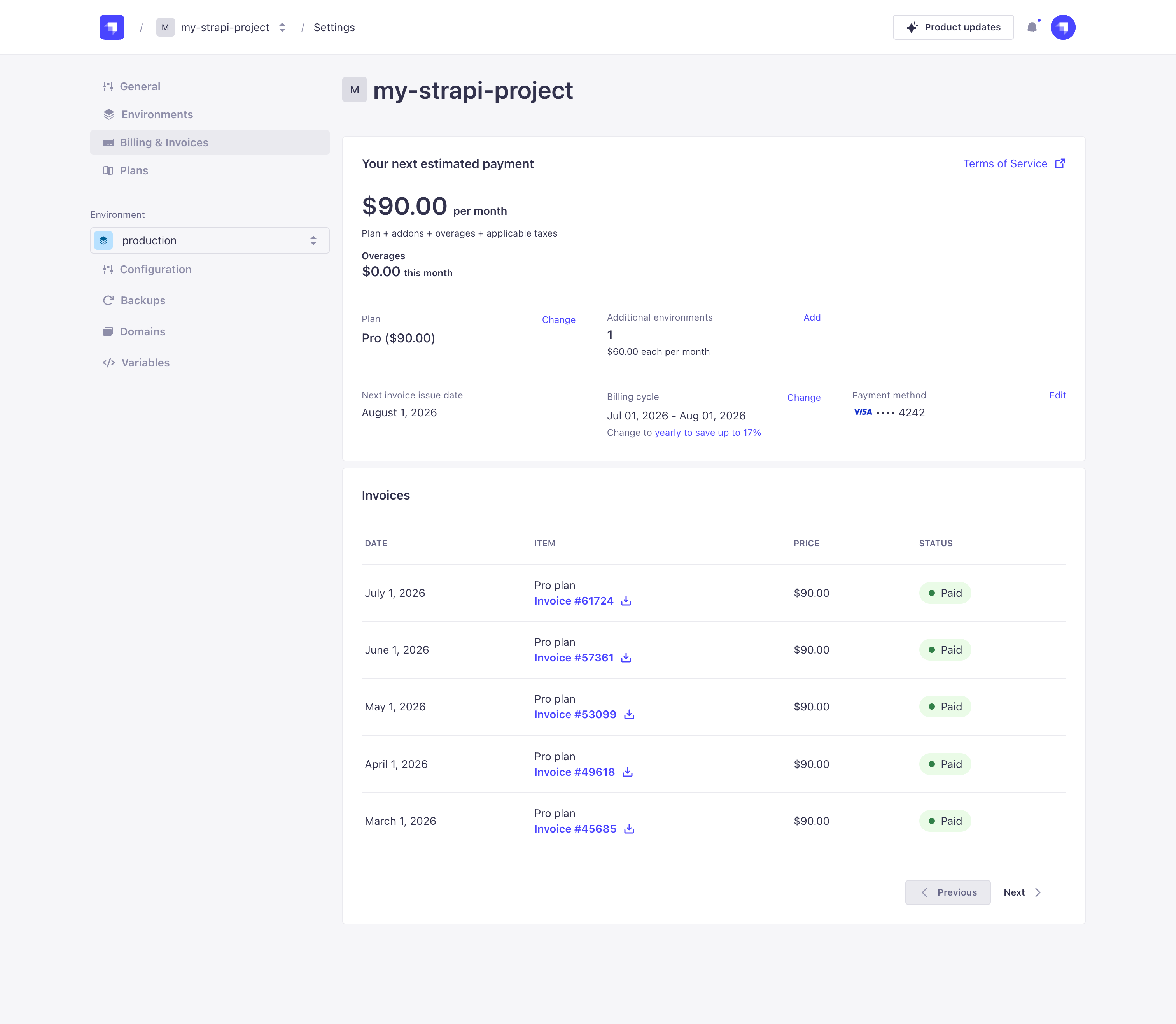1176x1024 pixels.
Task: Click the 'Pro ($90.00)' plan value
Action: point(398,338)
